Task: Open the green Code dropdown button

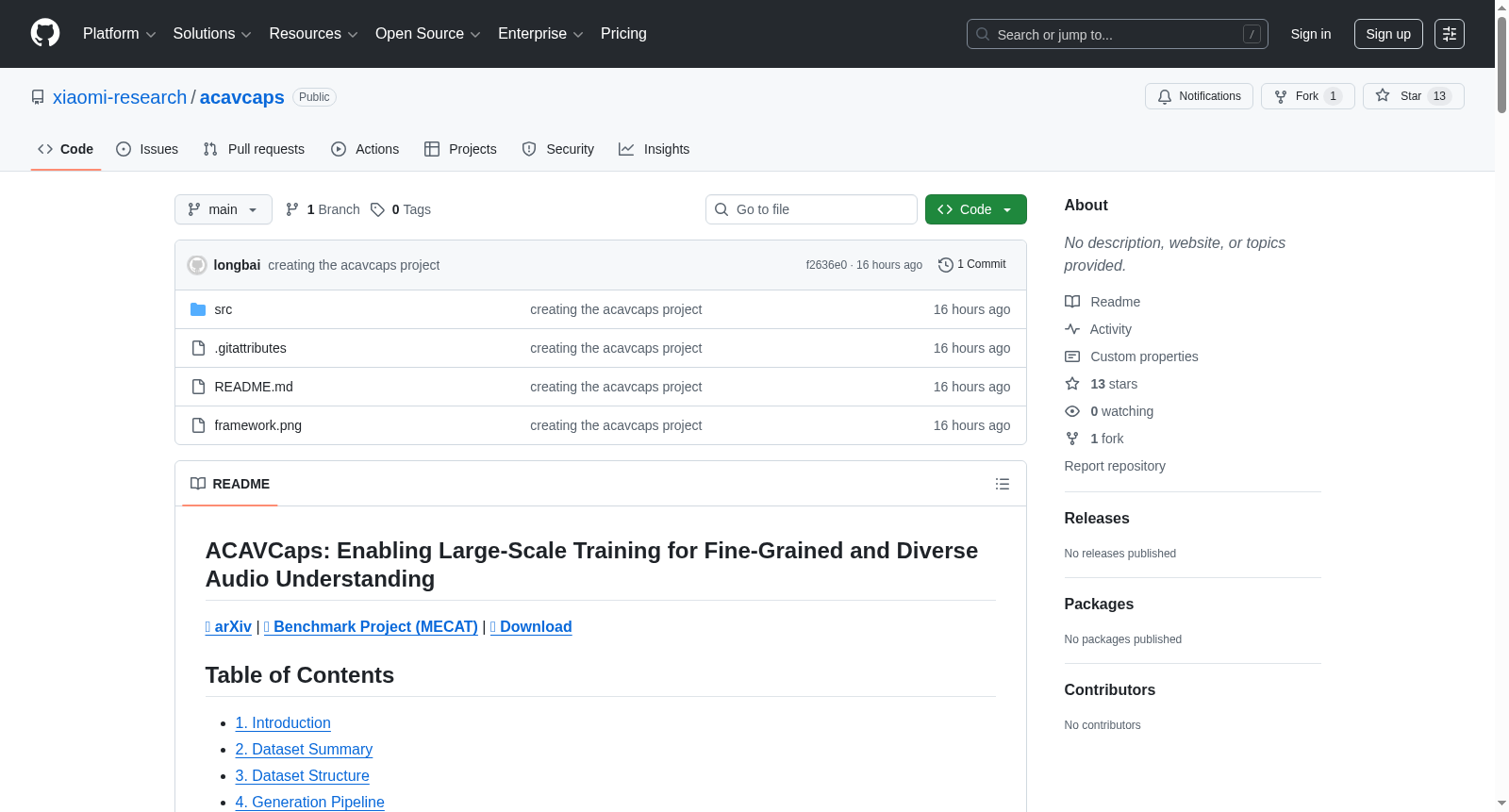Action: tap(976, 209)
